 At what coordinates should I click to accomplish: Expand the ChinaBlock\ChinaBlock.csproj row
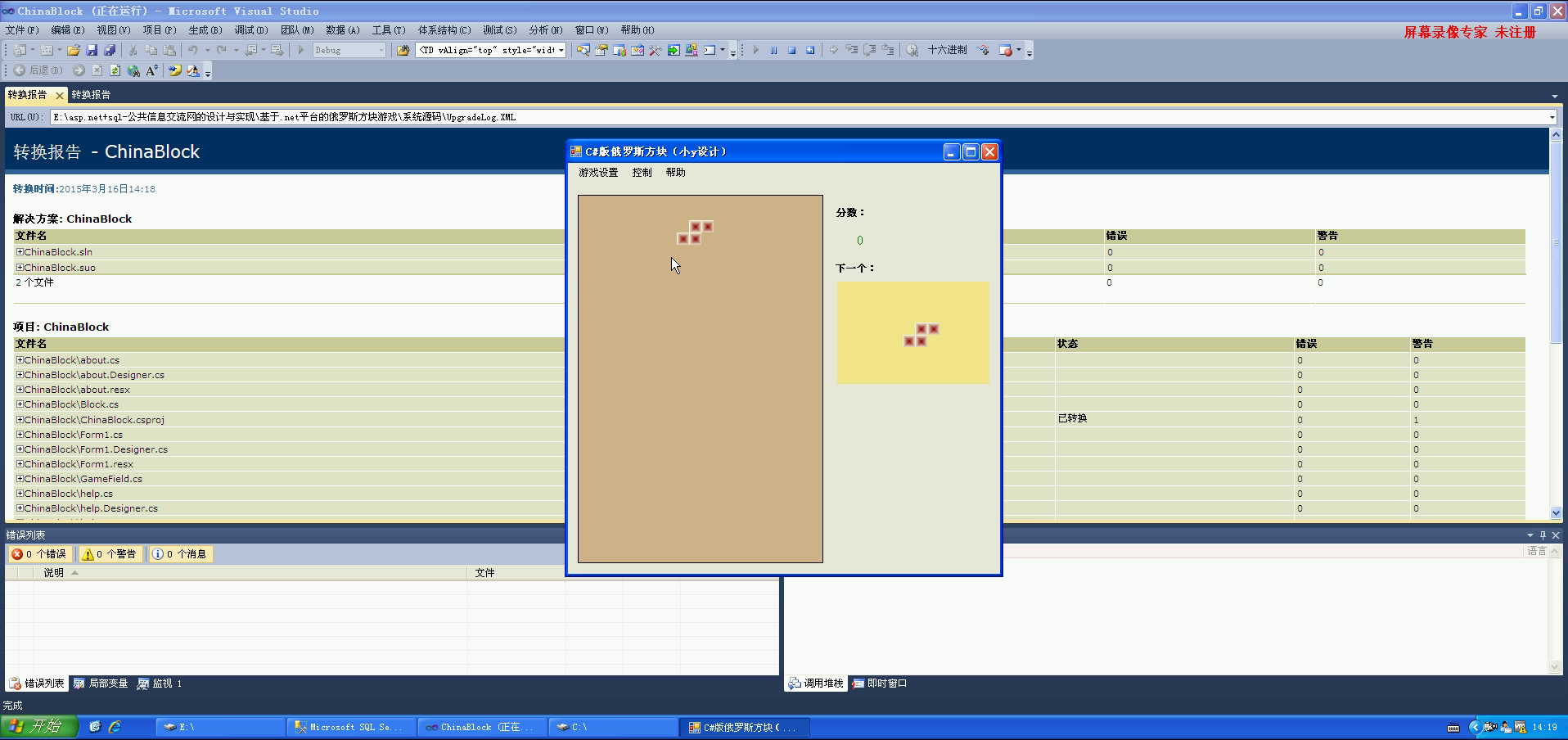(x=20, y=419)
